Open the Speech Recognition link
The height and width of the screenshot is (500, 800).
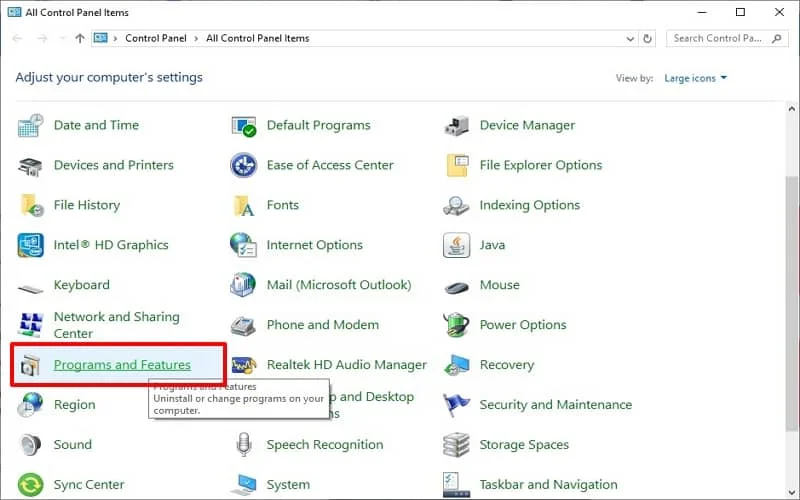tap(325, 444)
